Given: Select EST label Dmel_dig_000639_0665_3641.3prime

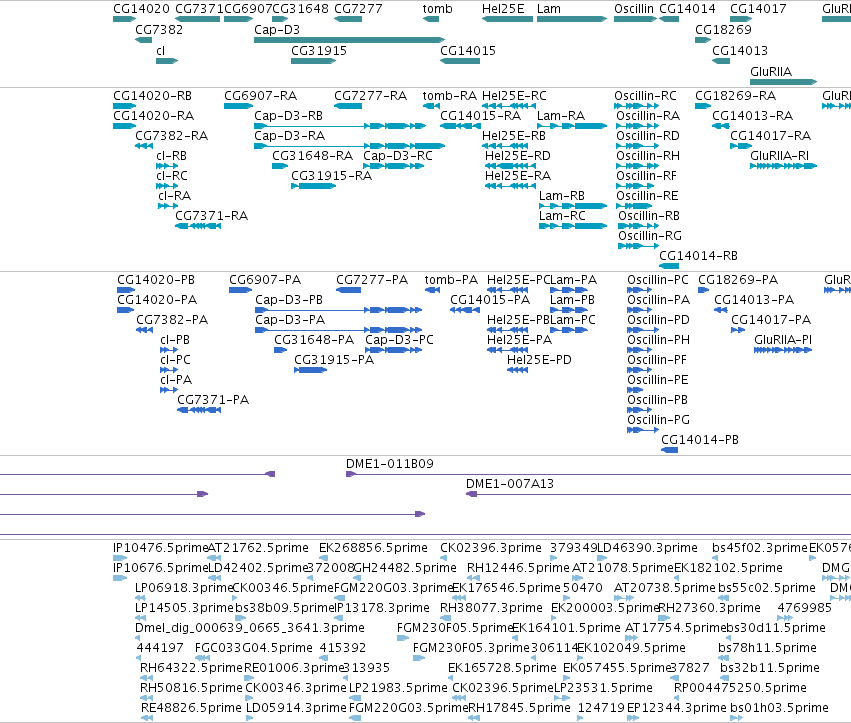Looking at the screenshot, I should pyautogui.click(x=250, y=627).
